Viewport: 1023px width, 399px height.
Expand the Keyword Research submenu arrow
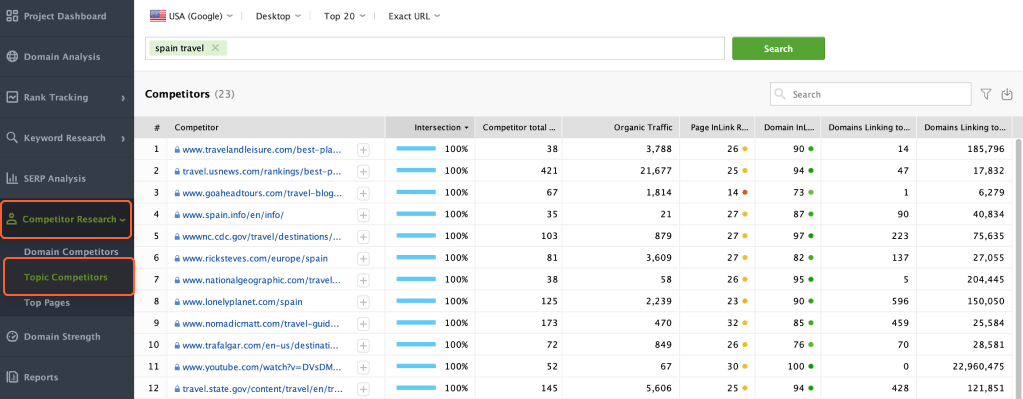tap(123, 138)
